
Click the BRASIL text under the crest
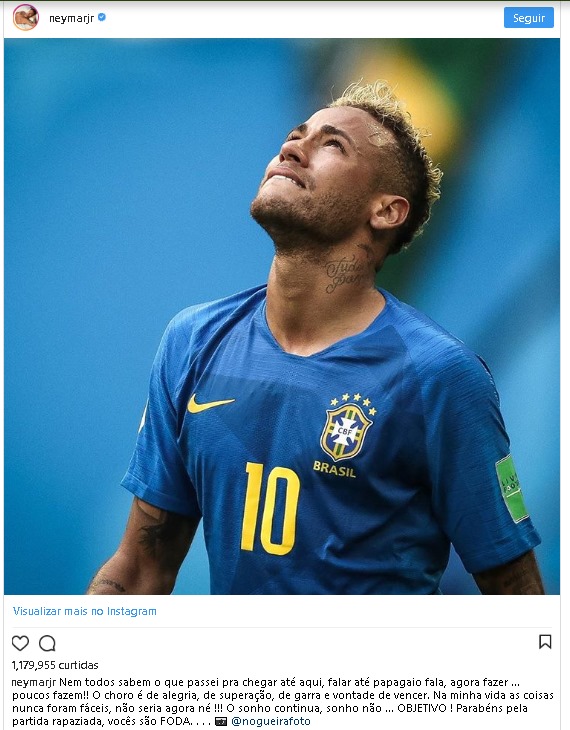point(334,469)
